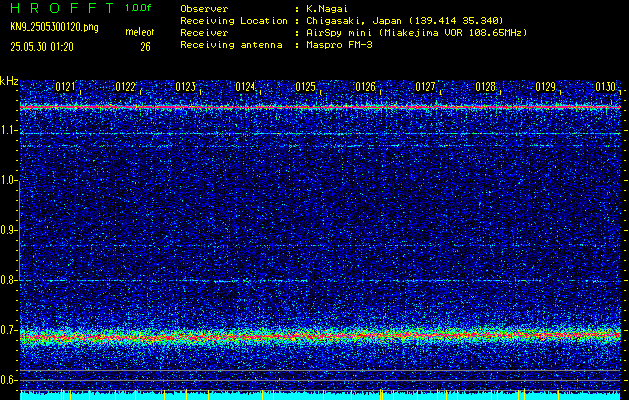Click the 0.6 kHz axis label

(x=9, y=380)
